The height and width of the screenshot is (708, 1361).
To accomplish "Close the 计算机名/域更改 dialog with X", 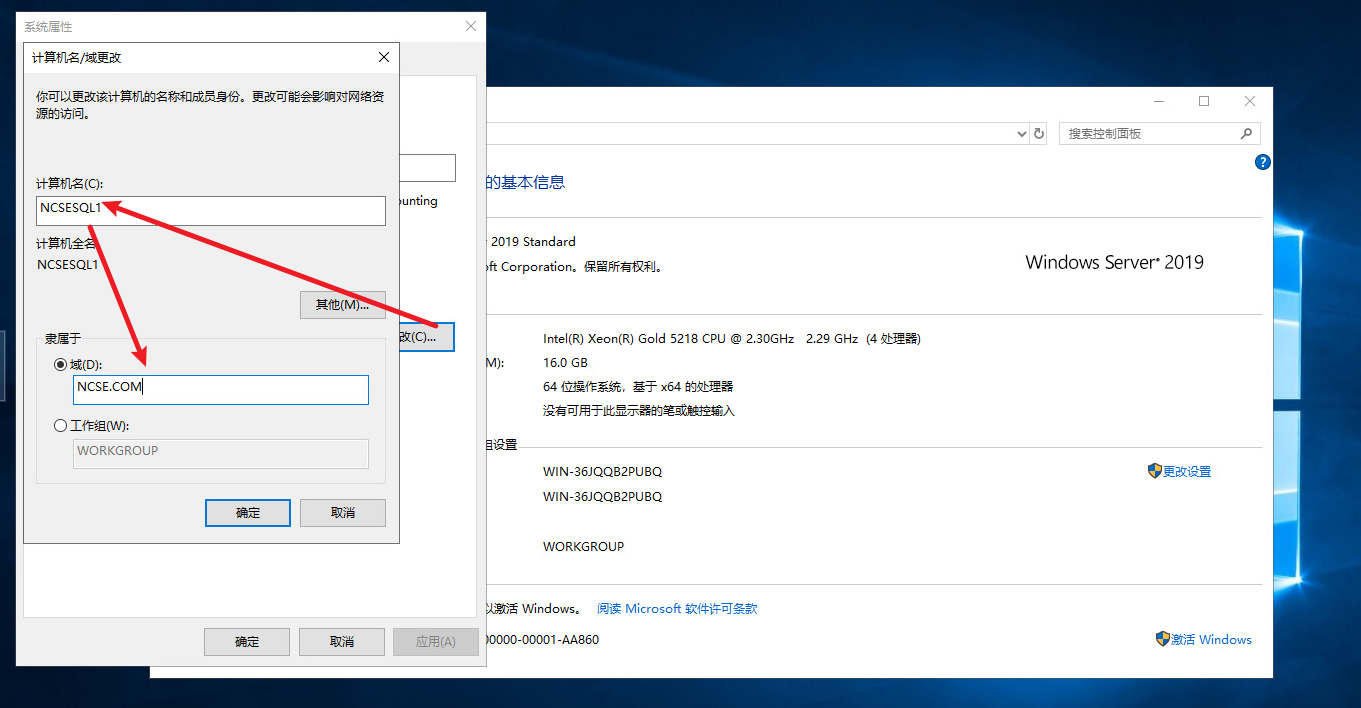I will pos(384,58).
